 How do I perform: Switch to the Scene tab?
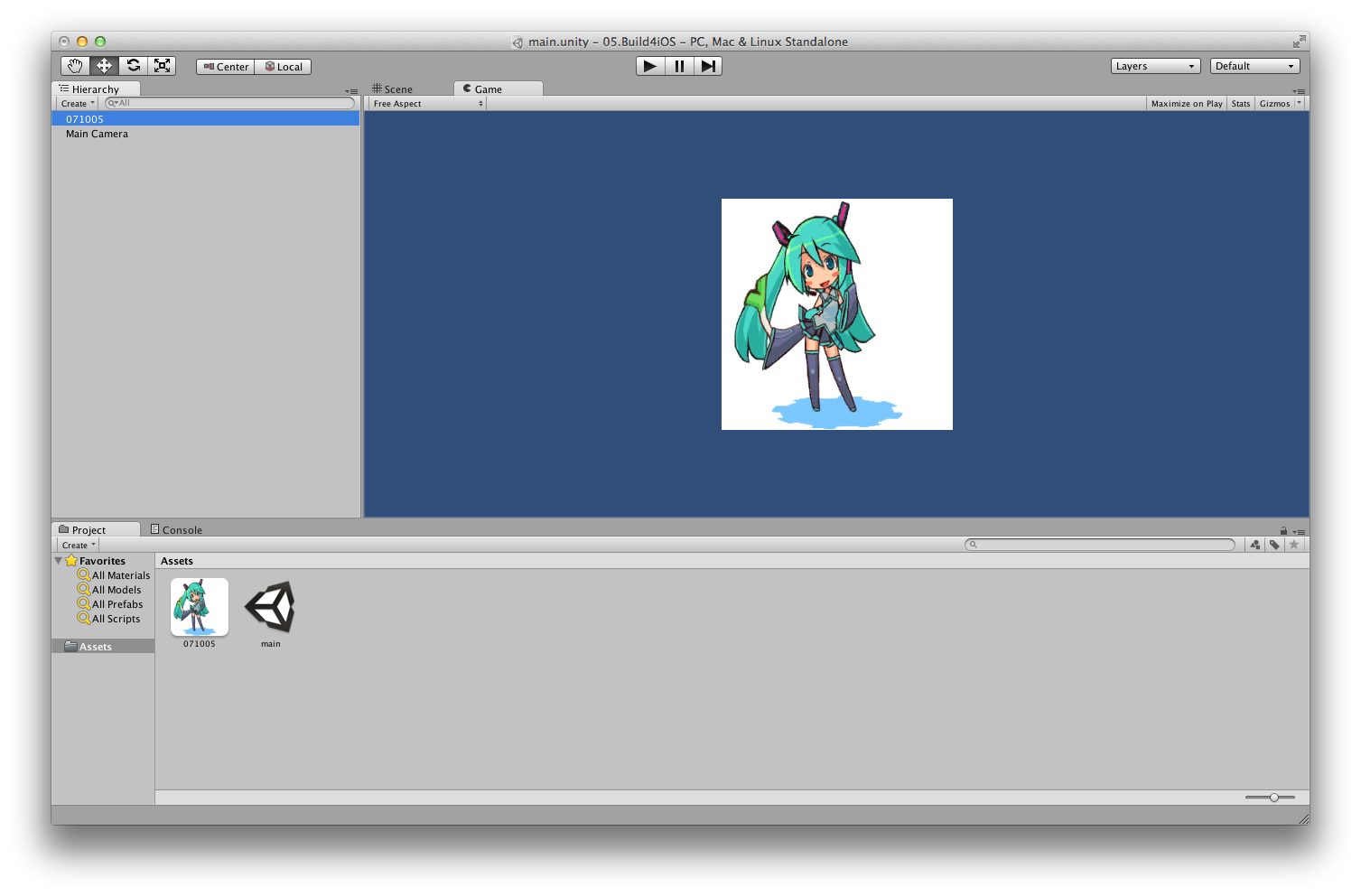point(393,89)
